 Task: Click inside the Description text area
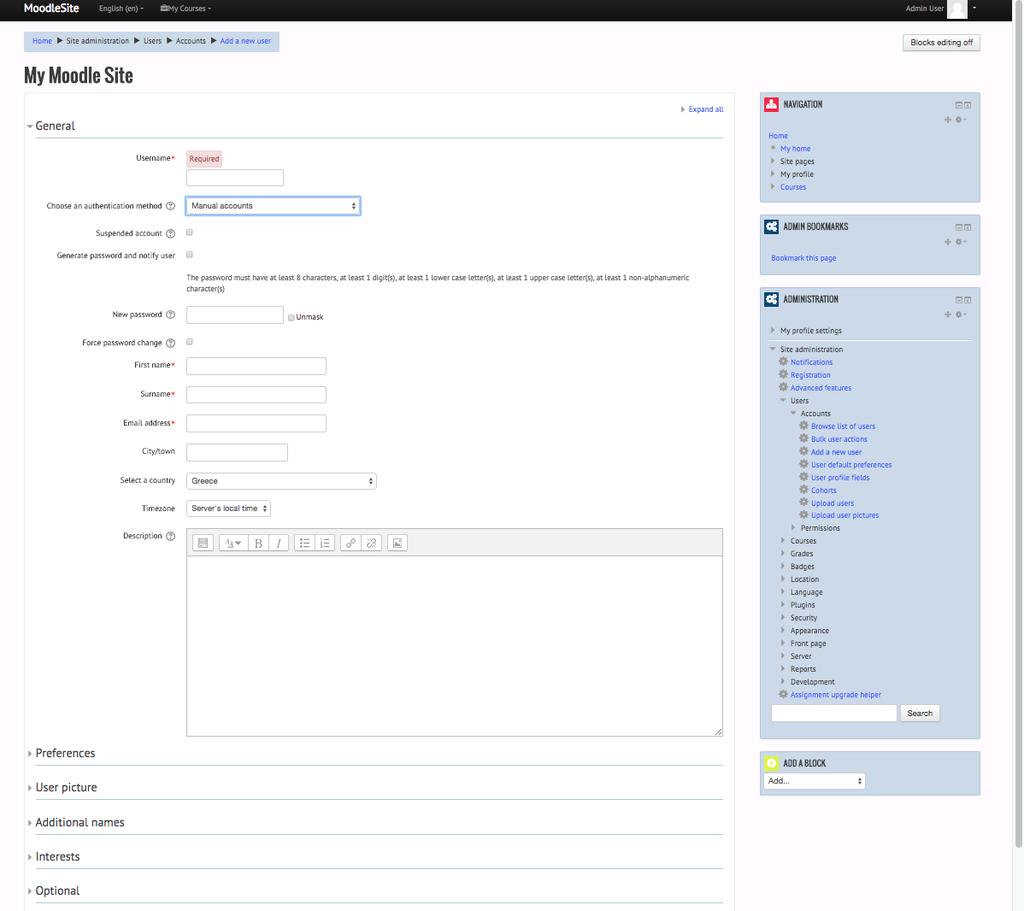tap(455, 646)
